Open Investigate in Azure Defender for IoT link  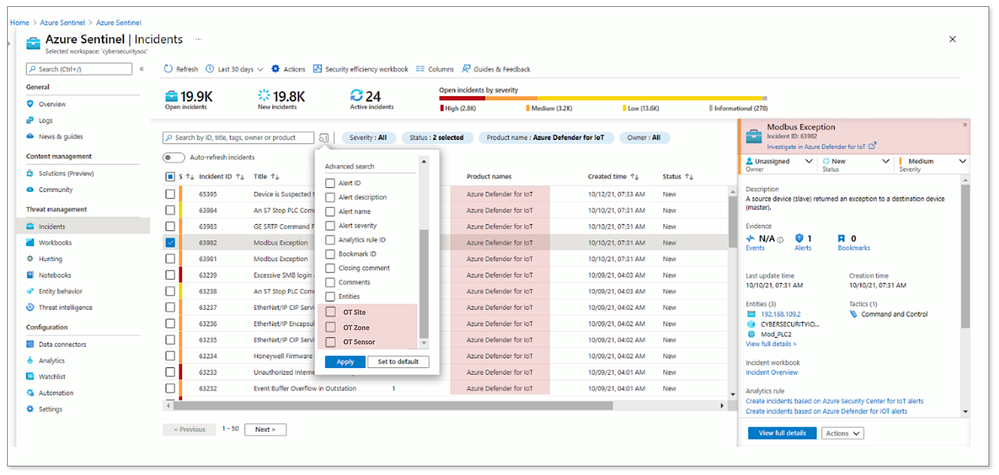(x=817, y=146)
